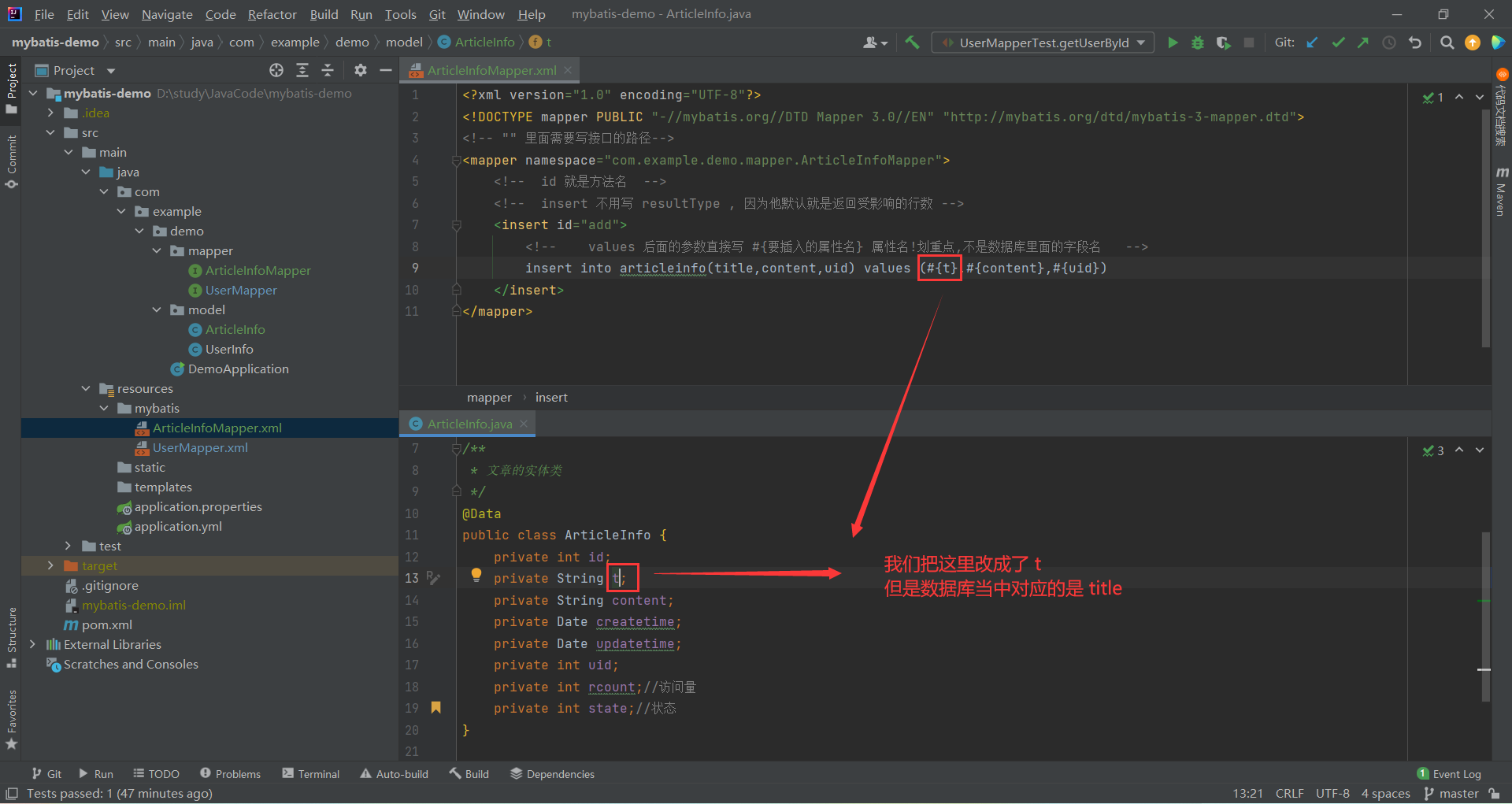The width and height of the screenshot is (1512, 804).
Task: Open the Dependencies tool tab
Action: [552, 774]
